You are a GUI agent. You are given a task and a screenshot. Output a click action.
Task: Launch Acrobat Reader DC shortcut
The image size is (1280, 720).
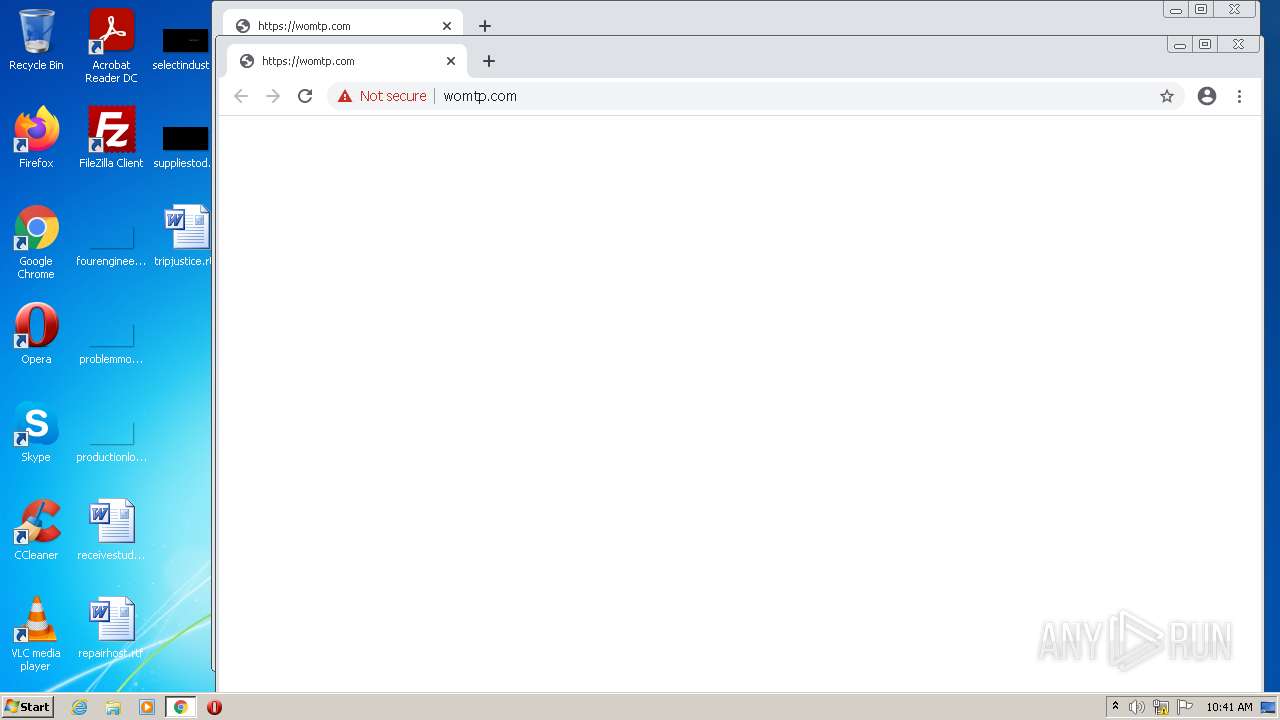(x=111, y=46)
